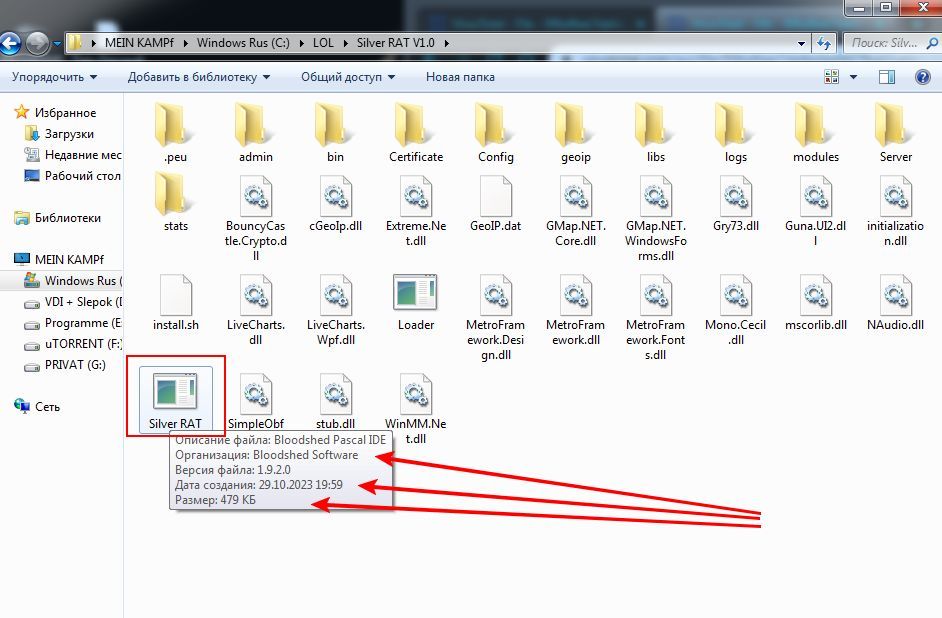
Task: Toggle the preview pane button
Action: point(887,77)
